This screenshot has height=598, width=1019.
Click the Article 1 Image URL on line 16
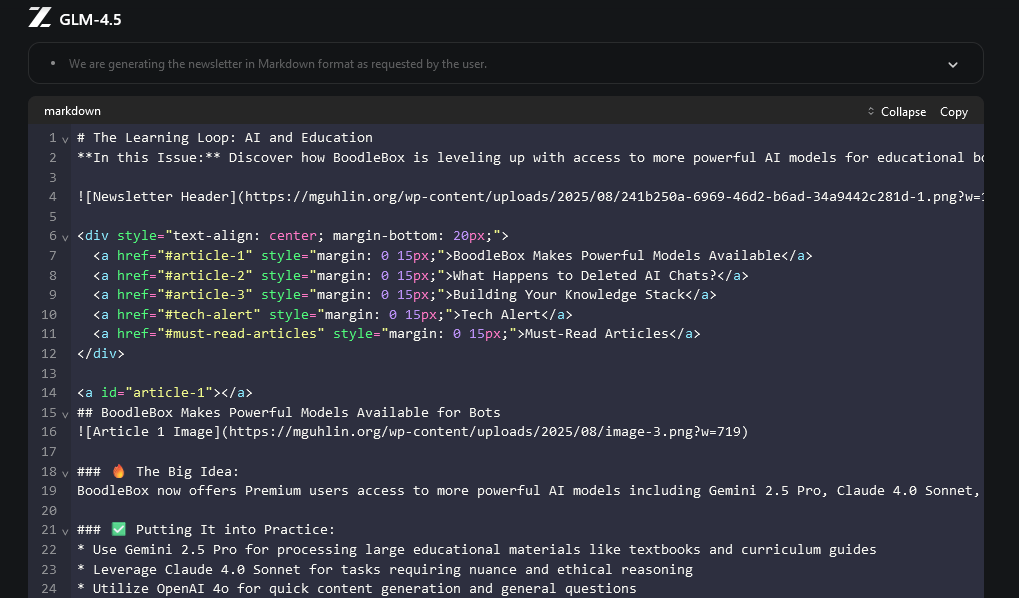484,432
